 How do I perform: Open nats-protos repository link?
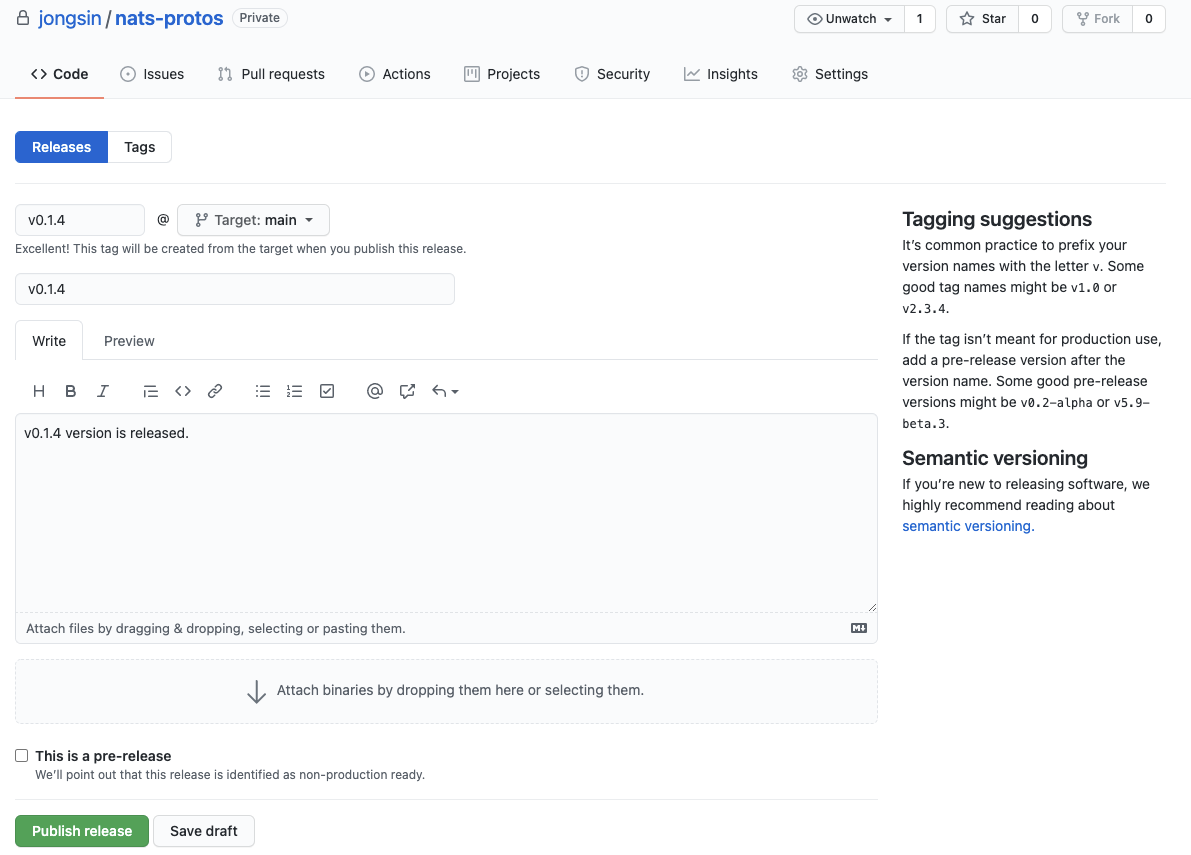(x=169, y=18)
